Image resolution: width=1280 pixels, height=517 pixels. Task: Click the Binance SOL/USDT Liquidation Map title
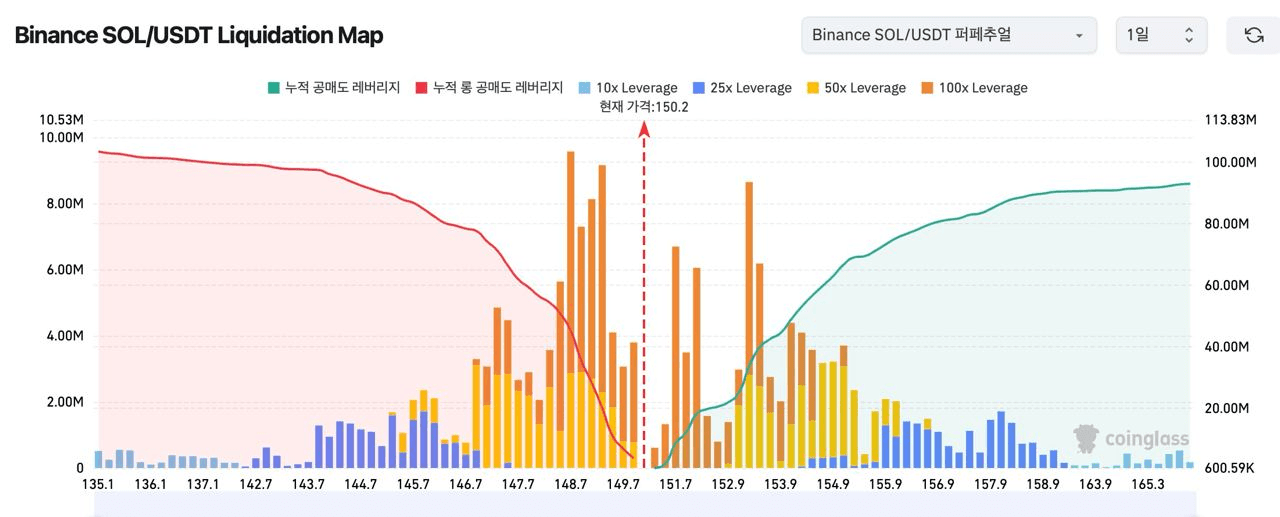tap(199, 35)
